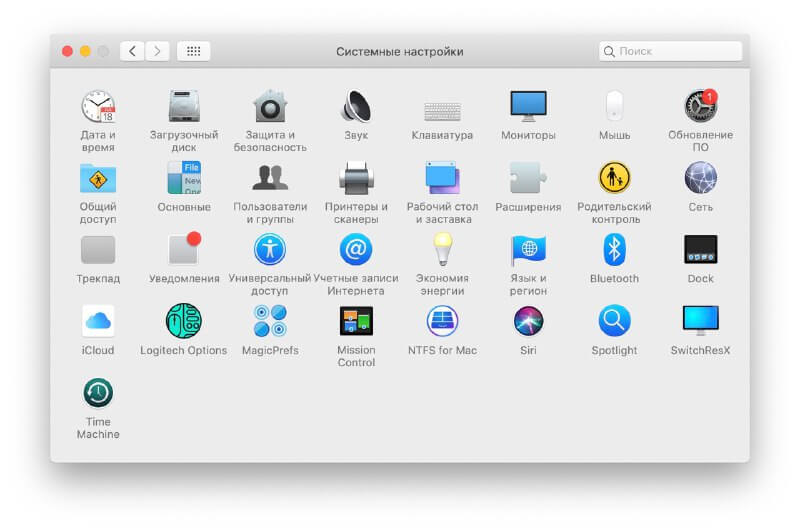This screenshot has height=529, width=800.
Task: Open Трекпад preferences
Action: pos(98,249)
